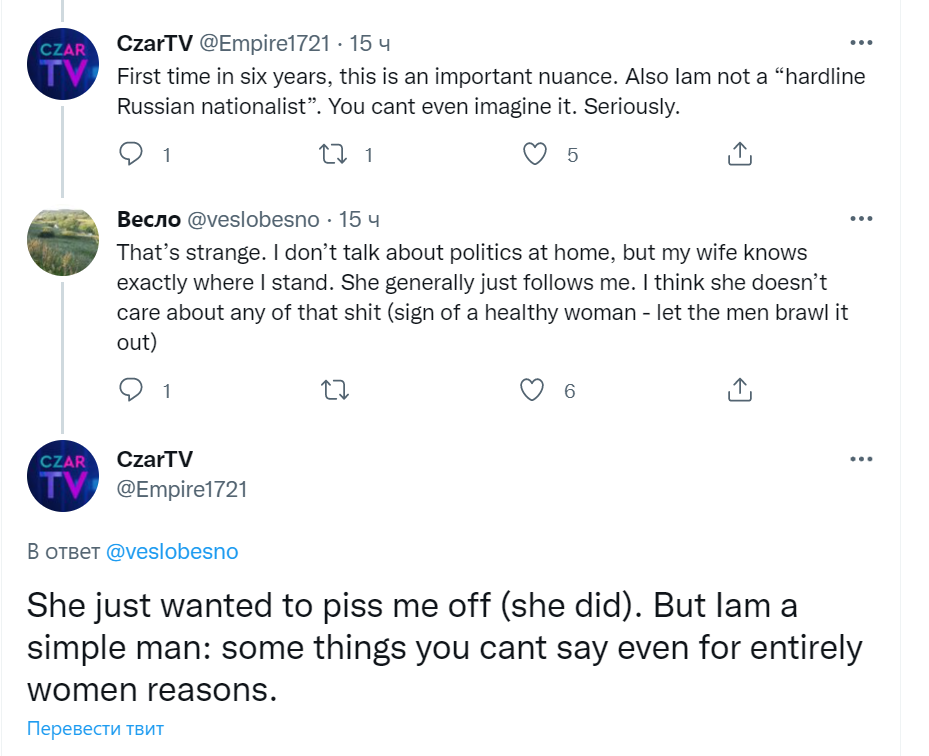This screenshot has height=756, width=929.
Task: Open CzarTV avatar on the first tweet
Action: click(62, 64)
